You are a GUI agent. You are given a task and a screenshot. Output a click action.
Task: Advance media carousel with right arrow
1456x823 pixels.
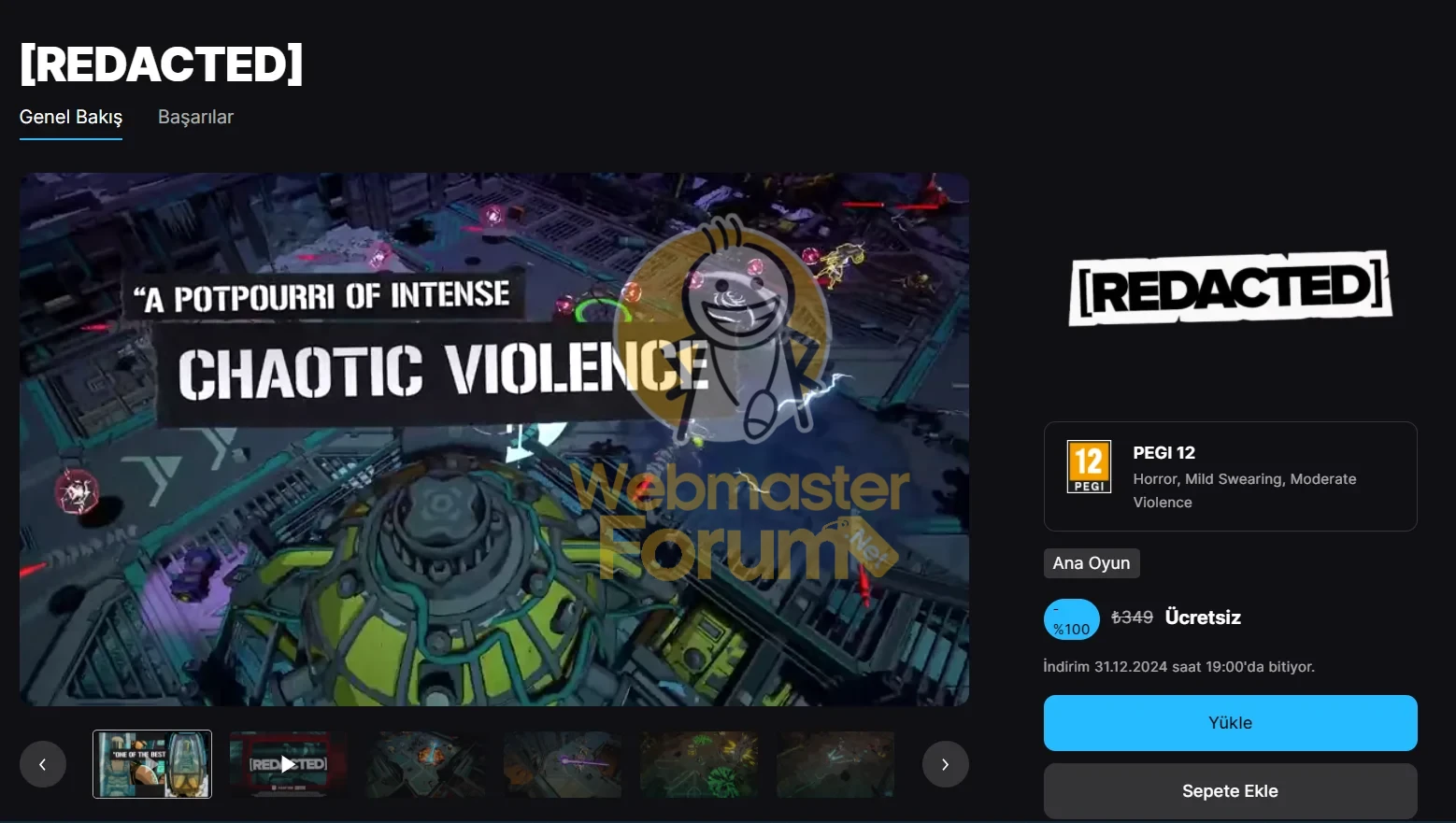click(x=946, y=764)
